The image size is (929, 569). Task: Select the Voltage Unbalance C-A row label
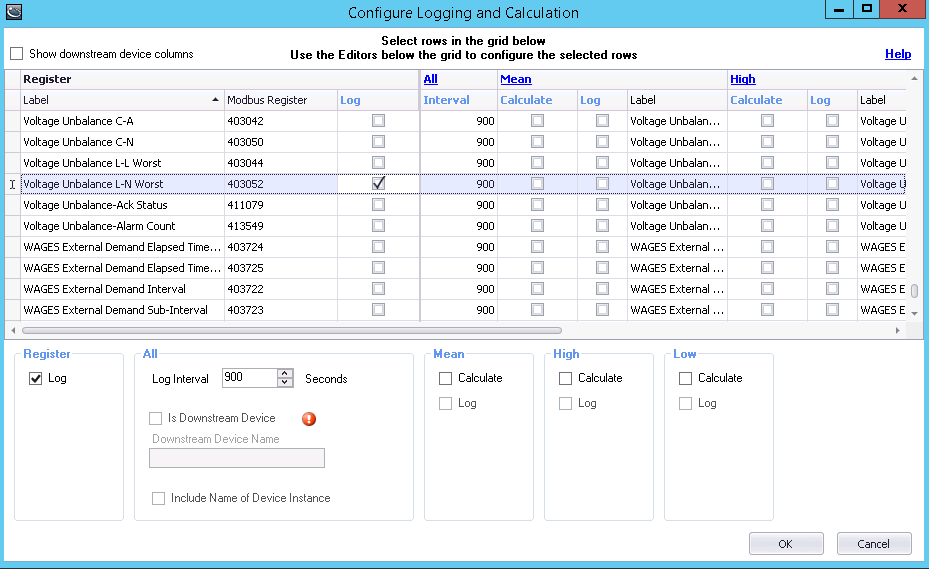(x=78, y=121)
